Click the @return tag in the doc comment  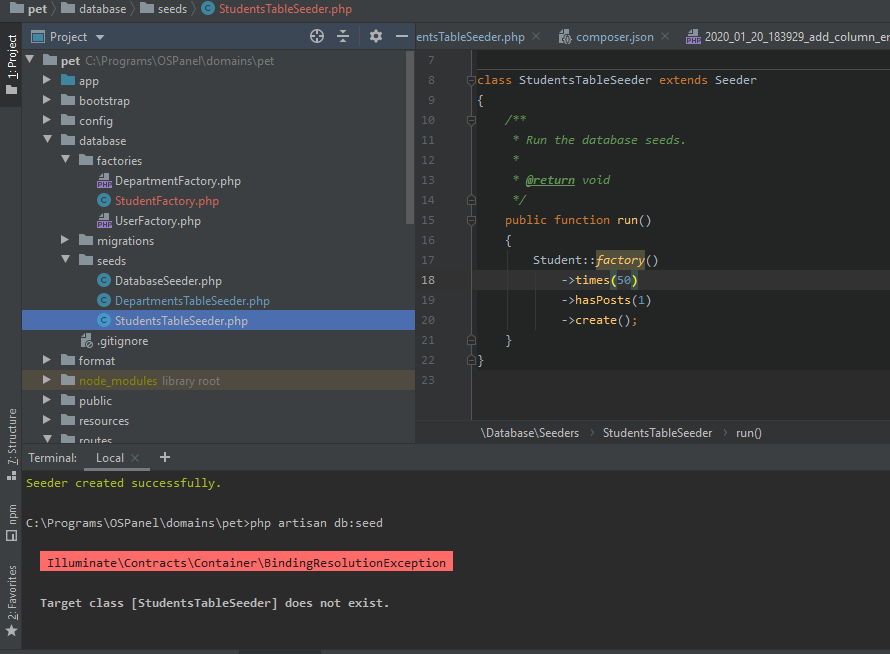coord(550,180)
